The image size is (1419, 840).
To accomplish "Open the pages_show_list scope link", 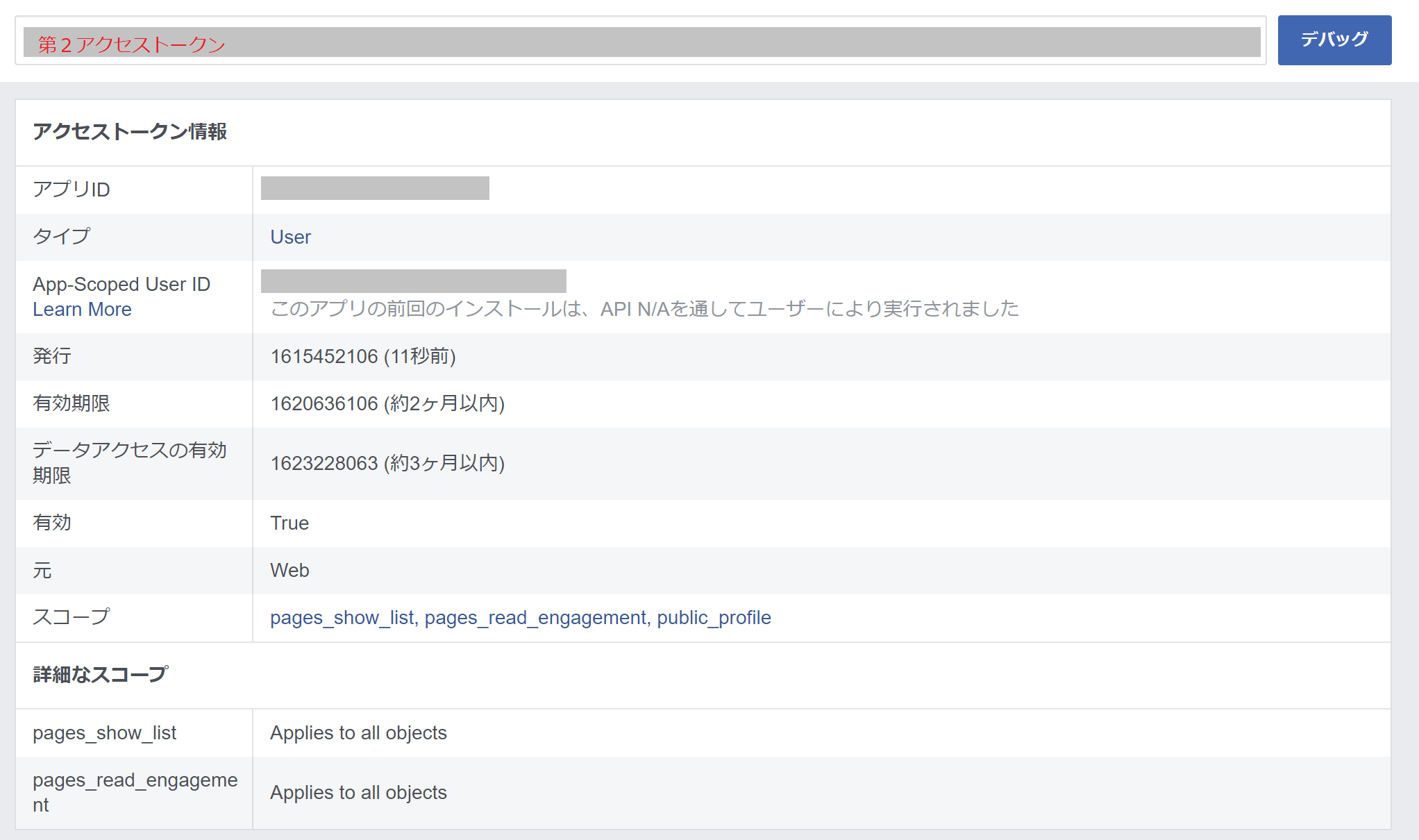I will pos(342,618).
